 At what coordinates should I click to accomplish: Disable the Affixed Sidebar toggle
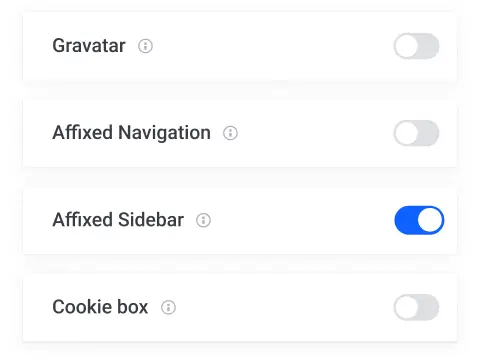tap(419, 220)
